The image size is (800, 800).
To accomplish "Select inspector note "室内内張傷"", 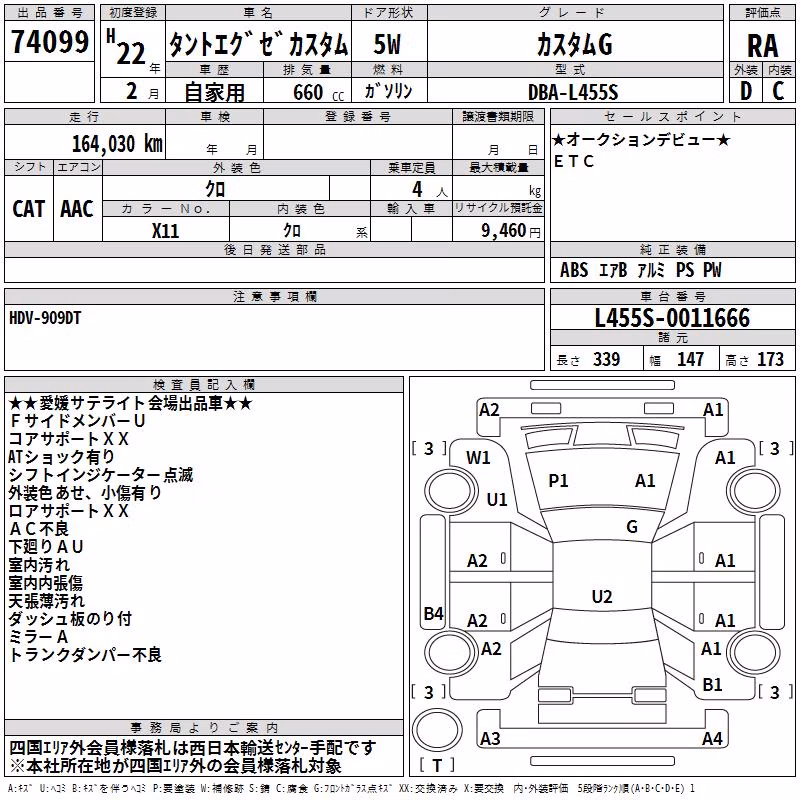I will pyautogui.click(x=46, y=583).
